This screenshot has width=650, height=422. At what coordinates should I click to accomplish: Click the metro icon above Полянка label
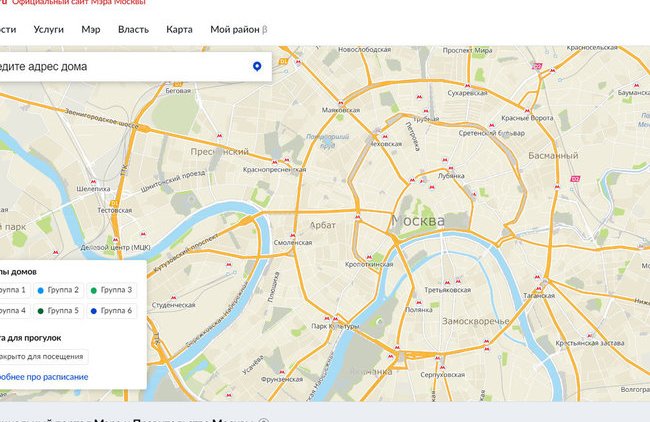pyautogui.click(x=418, y=303)
